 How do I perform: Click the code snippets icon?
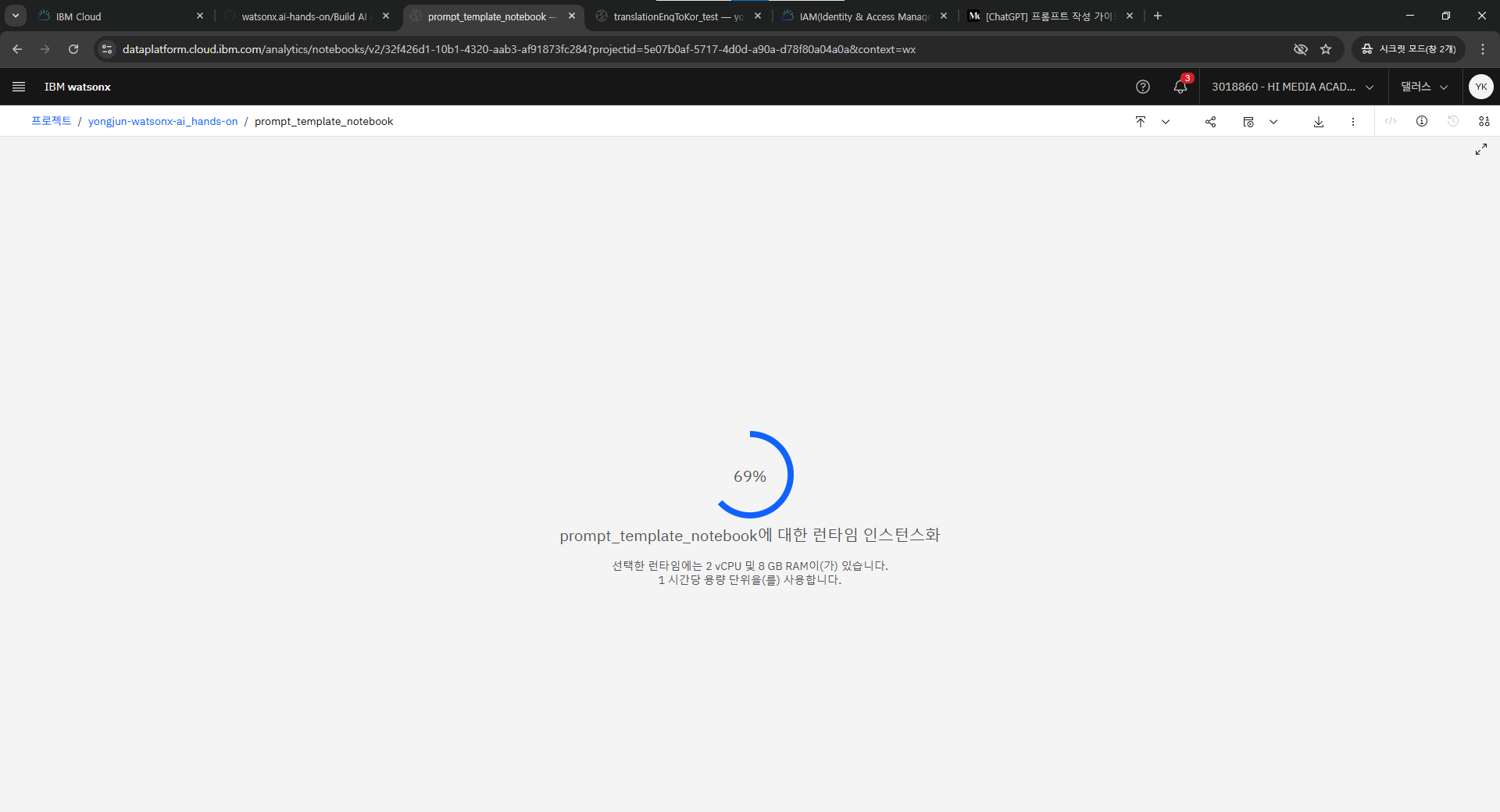1391,121
